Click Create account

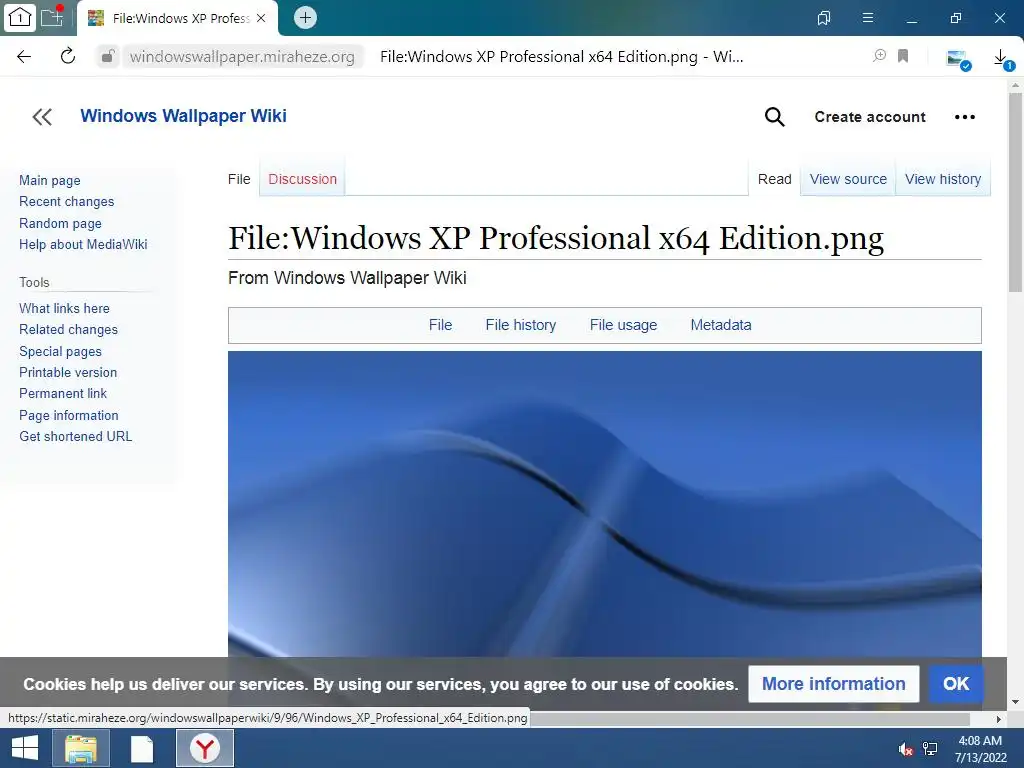pos(870,117)
